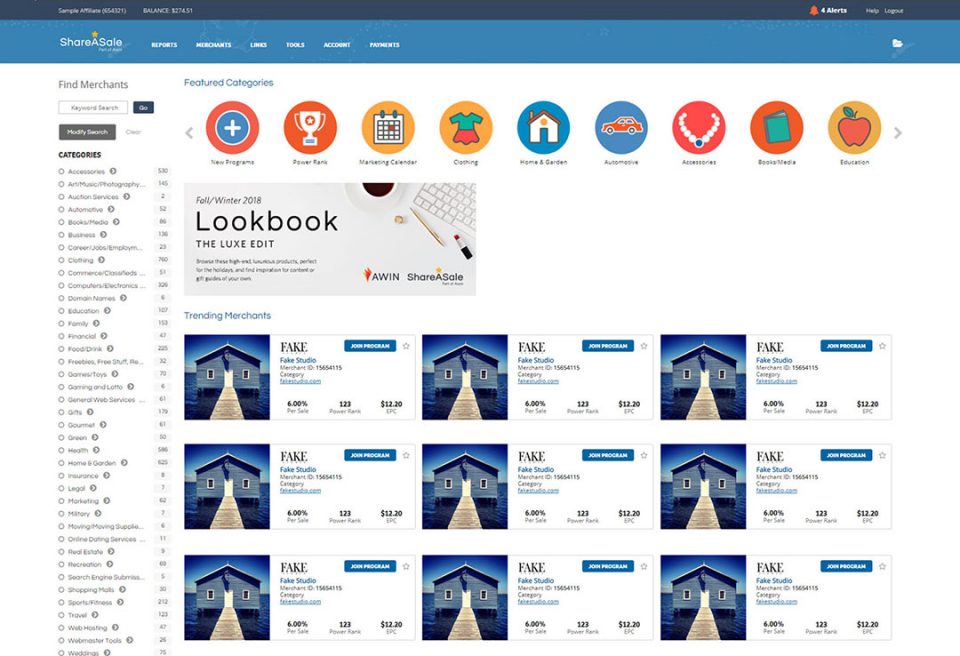Click the Modify Search button
The height and width of the screenshot is (656, 960).
tap(87, 132)
